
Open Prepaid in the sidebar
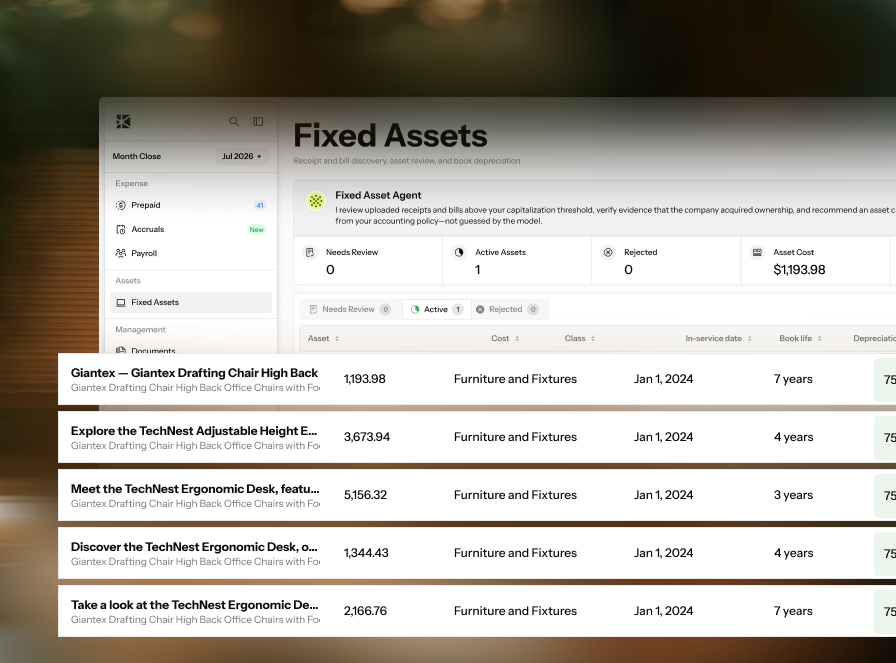(x=190, y=205)
